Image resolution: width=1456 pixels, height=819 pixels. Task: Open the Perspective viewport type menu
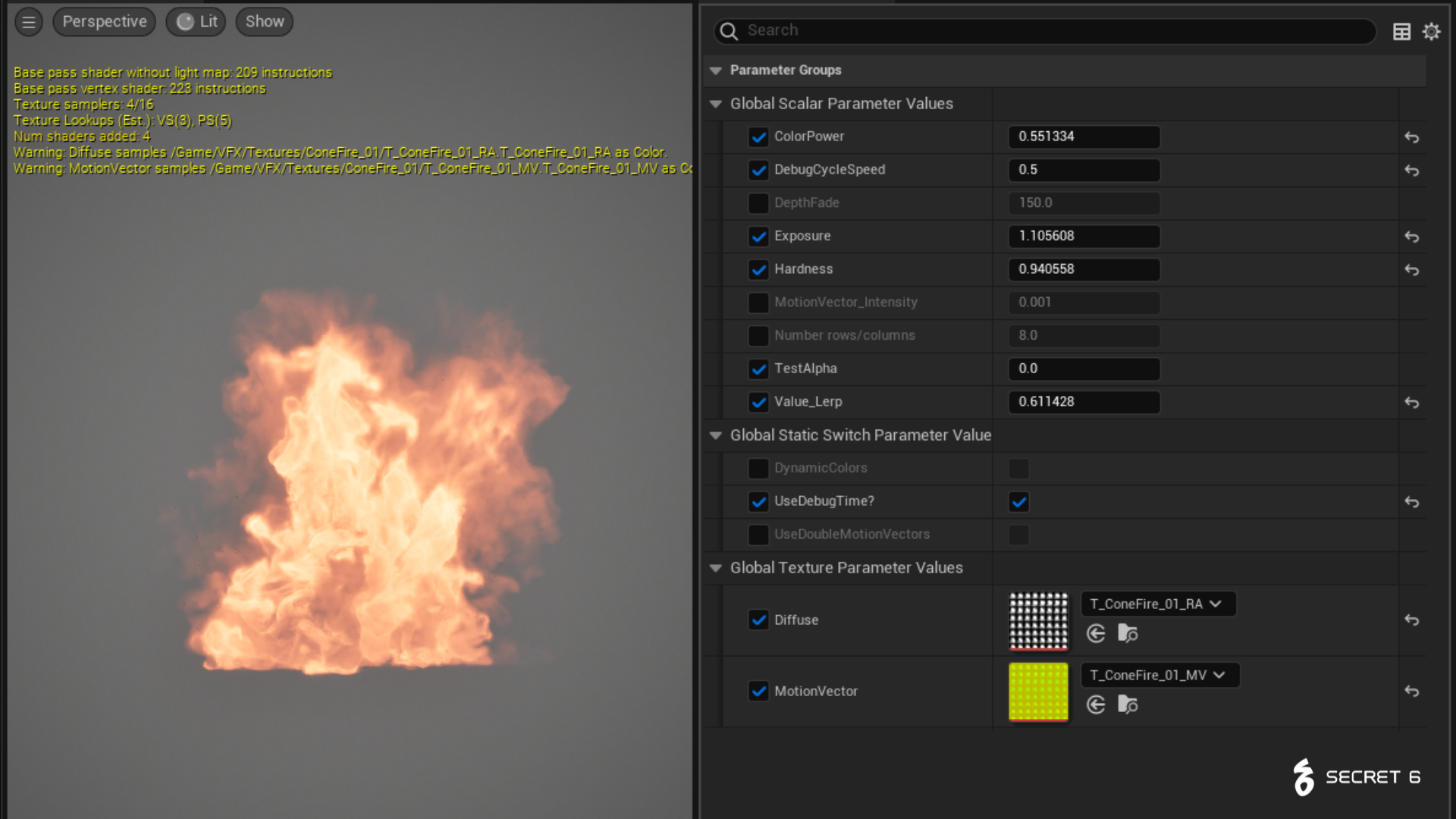[x=105, y=22]
